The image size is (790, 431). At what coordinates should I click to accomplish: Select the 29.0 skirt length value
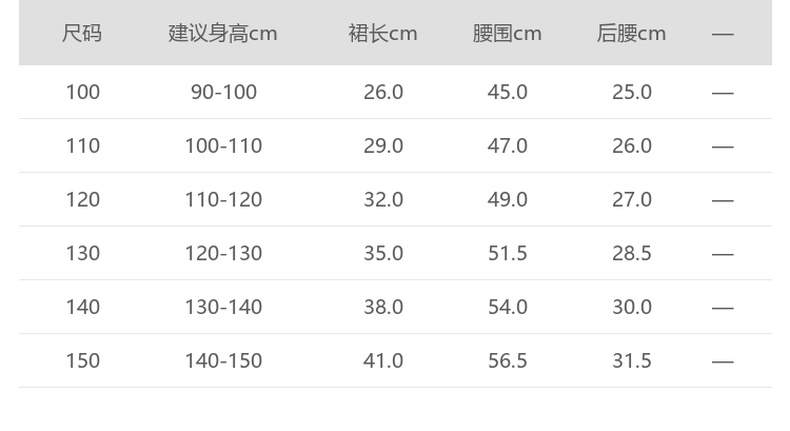383,146
